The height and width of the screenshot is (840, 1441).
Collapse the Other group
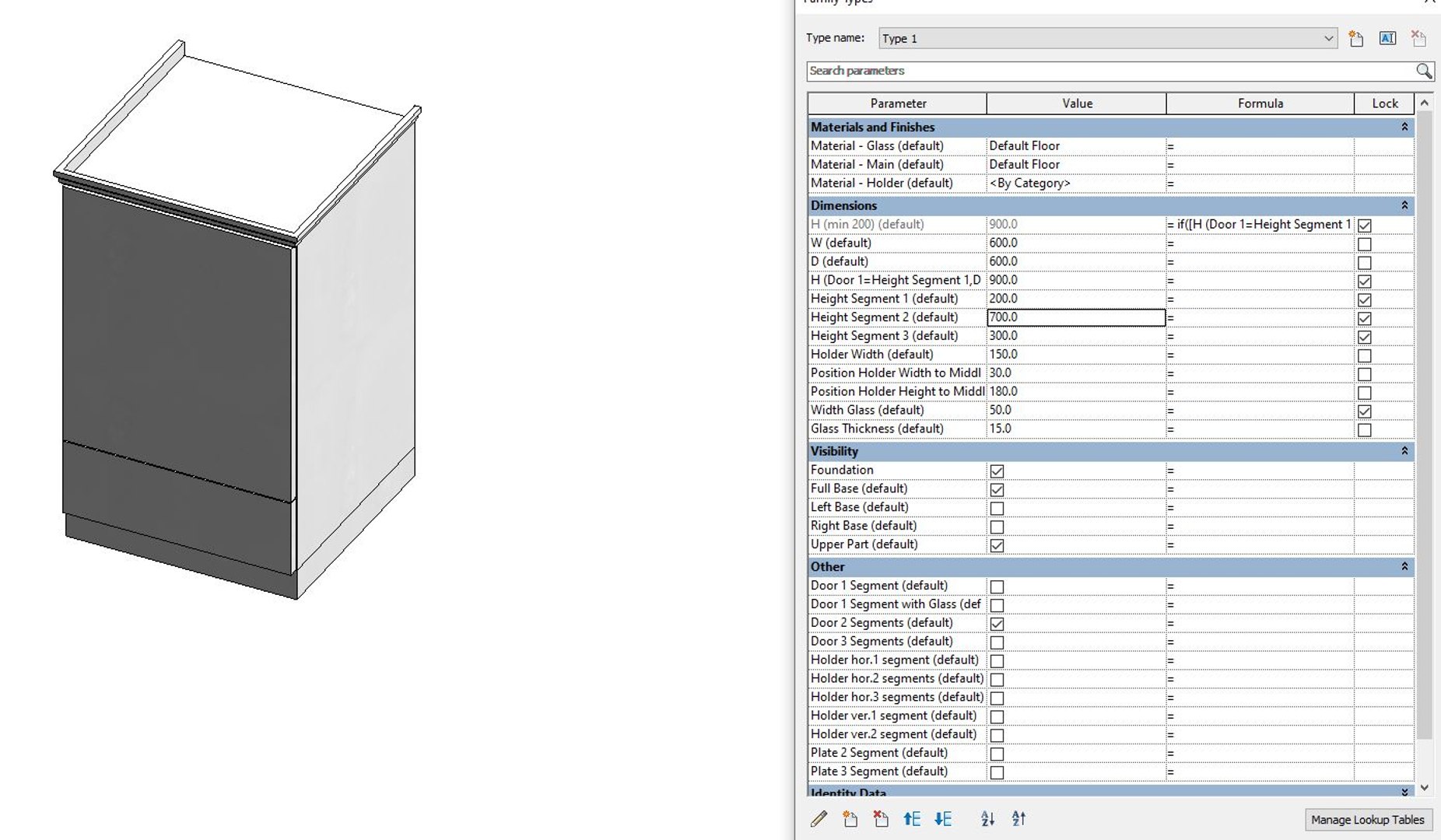1404,567
